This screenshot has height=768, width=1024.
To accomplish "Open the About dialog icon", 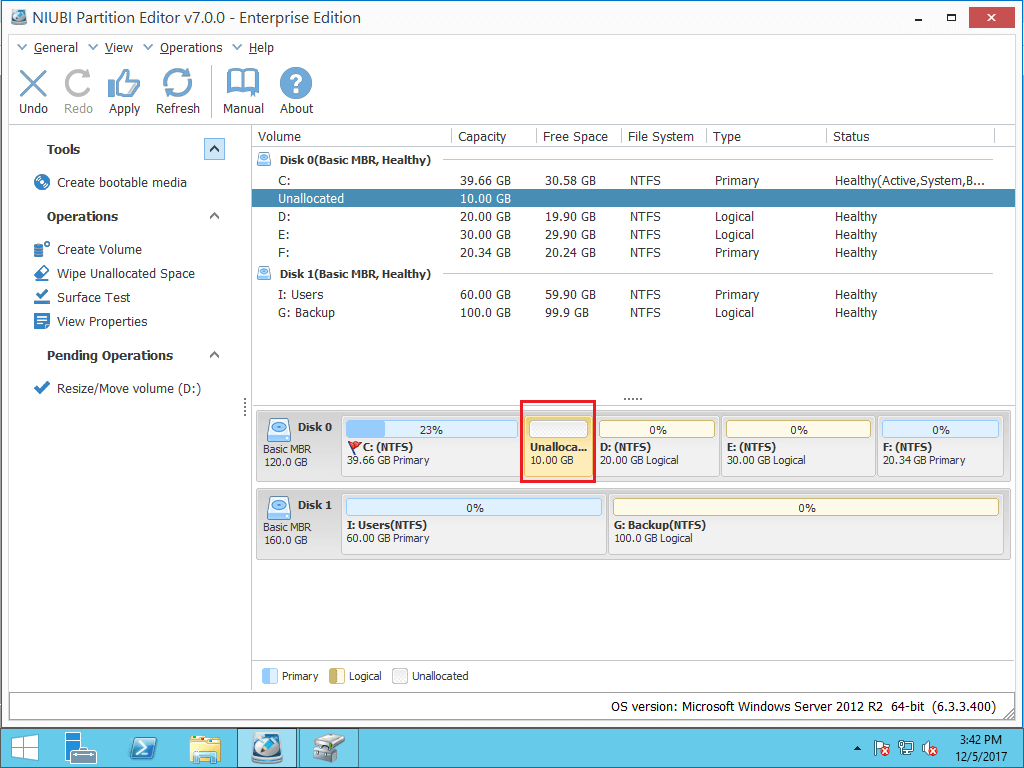I will coord(296,84).
